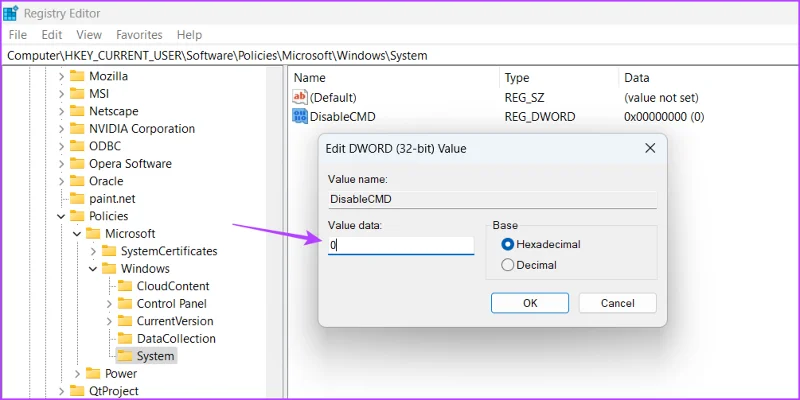The height and width of the screenshot is (400, 800).
Task: Select the Oracle tree label
Action: pyautogui.click(x=106, y=181)
